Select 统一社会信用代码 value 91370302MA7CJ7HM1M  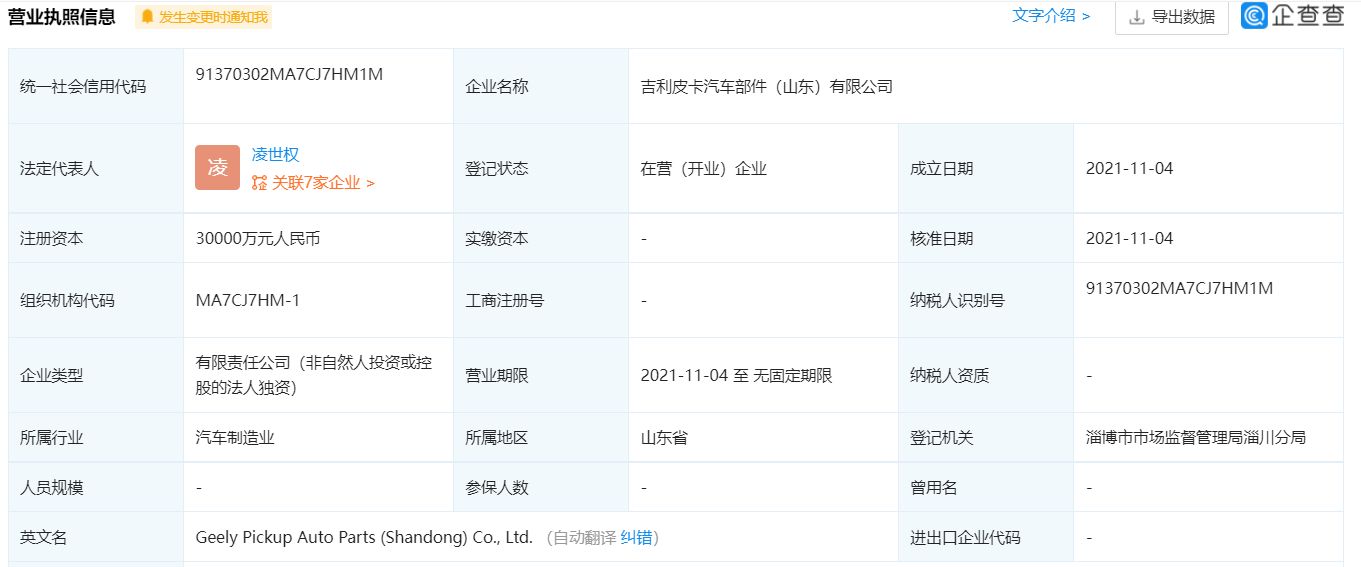coord(290,74)
